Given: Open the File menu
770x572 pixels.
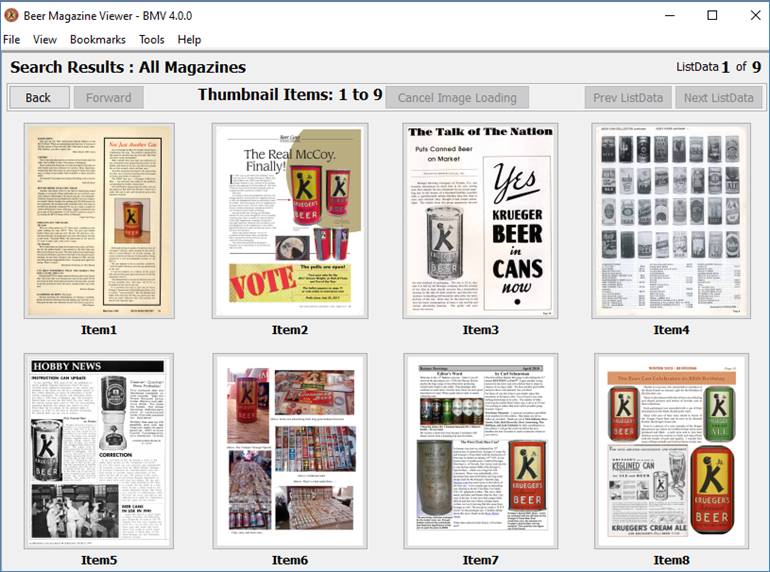Looking at the screenshot, I should tap(11, 39).
